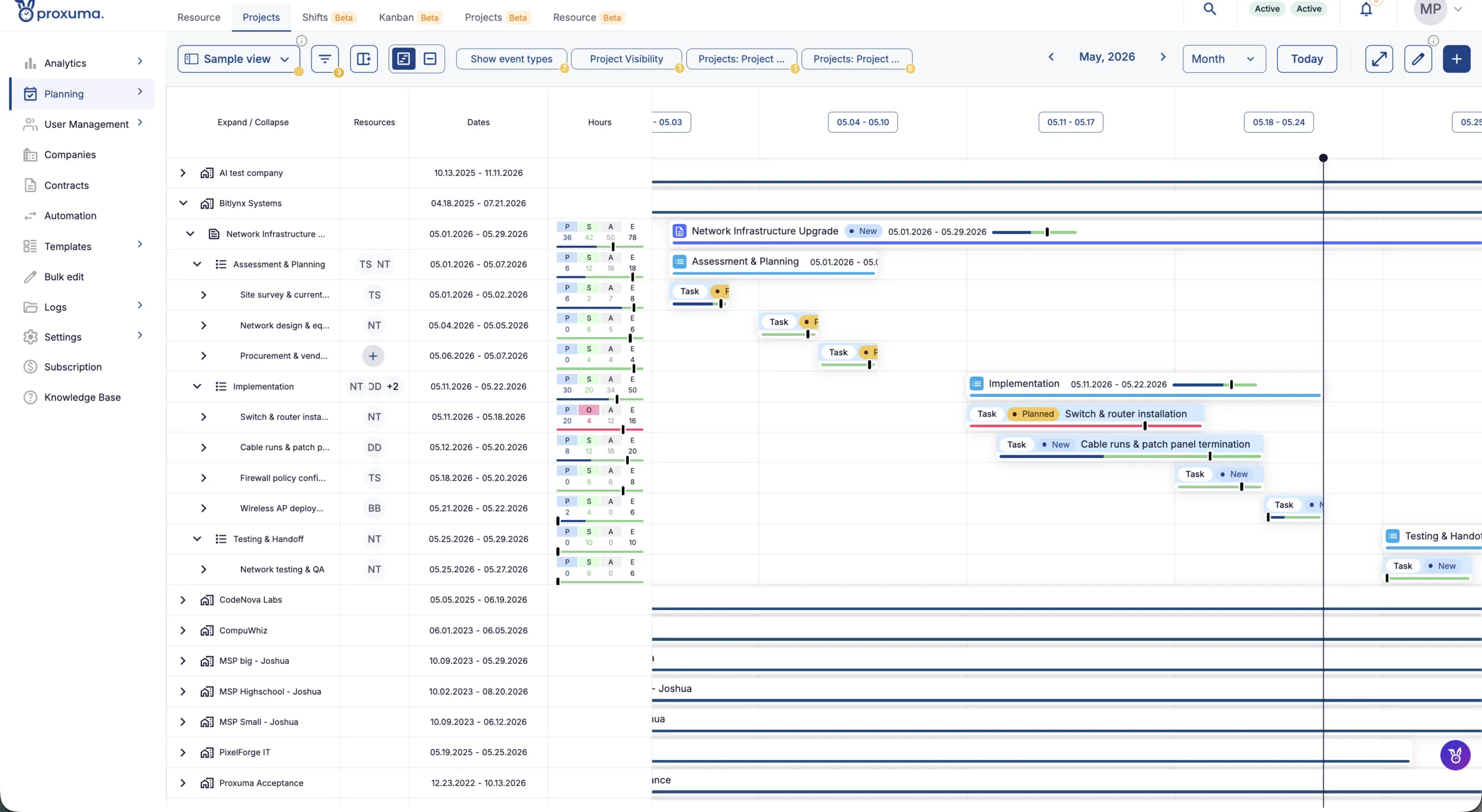The width and height of the screenshot is (1482, 812).
Task: Go to previous month arrow
Action: tap(1051, 57)
